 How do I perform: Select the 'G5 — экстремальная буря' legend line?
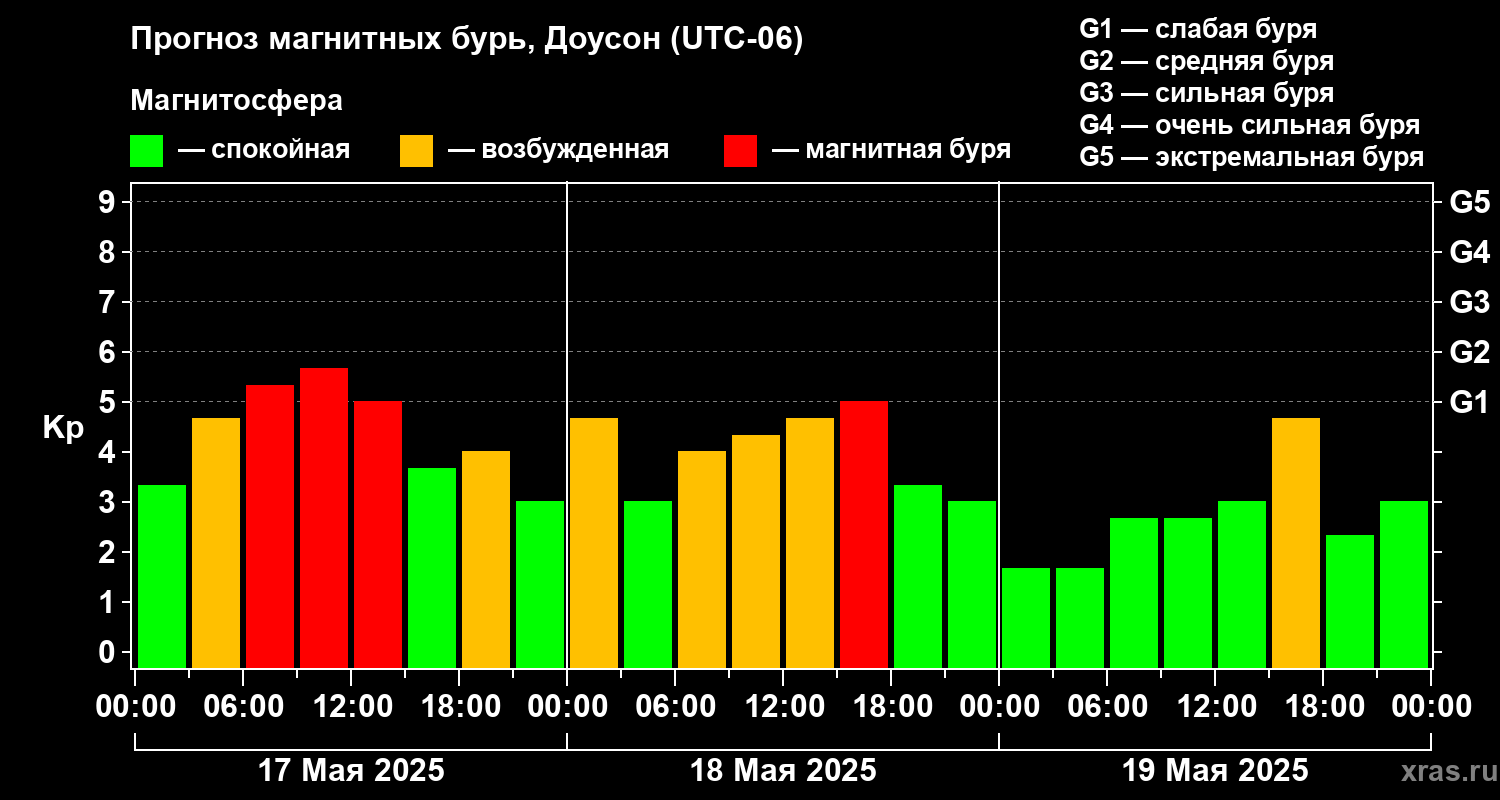tap(1252, 158)
